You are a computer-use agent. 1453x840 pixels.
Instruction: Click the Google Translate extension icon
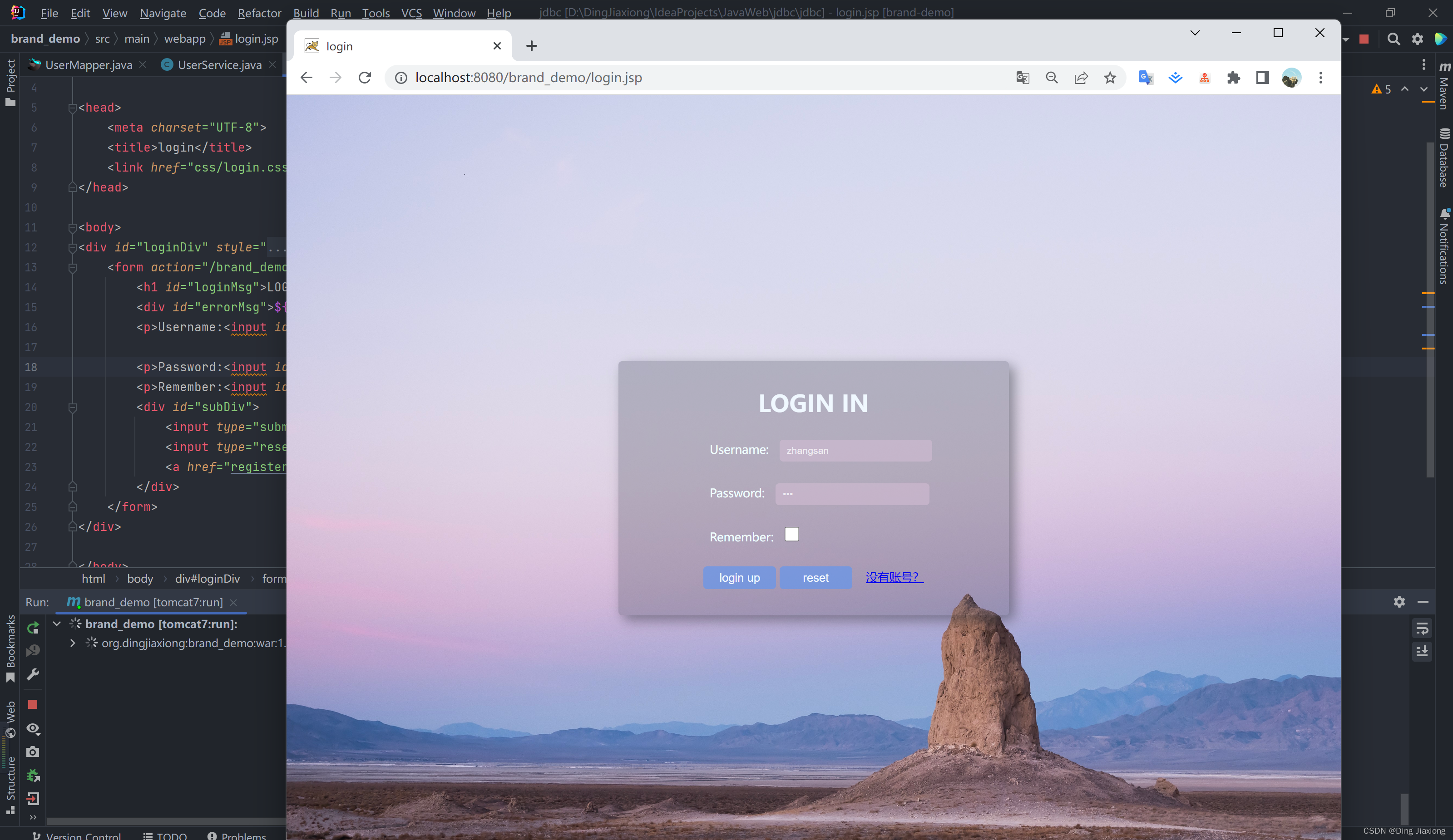[1146, 78]
